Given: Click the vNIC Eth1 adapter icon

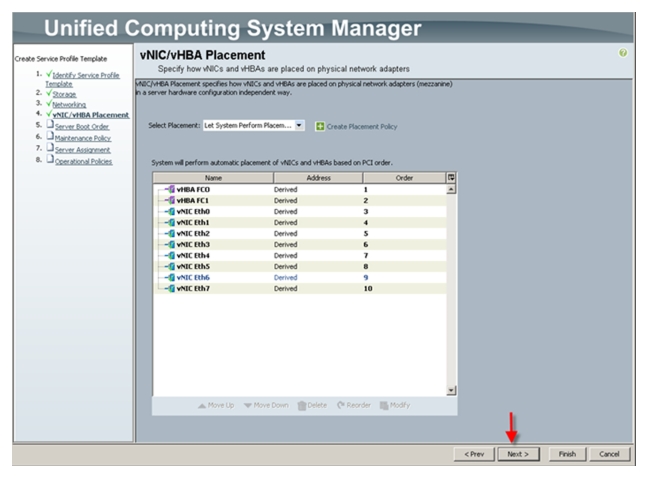Looking at the screenshot, I should point(171,222).
